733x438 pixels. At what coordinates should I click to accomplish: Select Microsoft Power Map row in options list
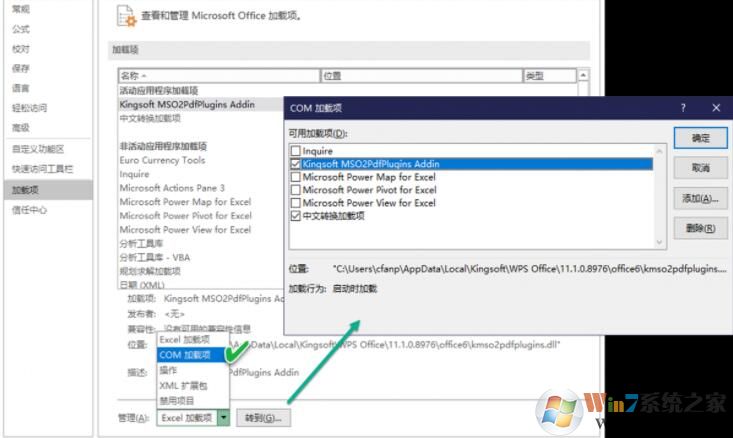click(x=185, y=202)
